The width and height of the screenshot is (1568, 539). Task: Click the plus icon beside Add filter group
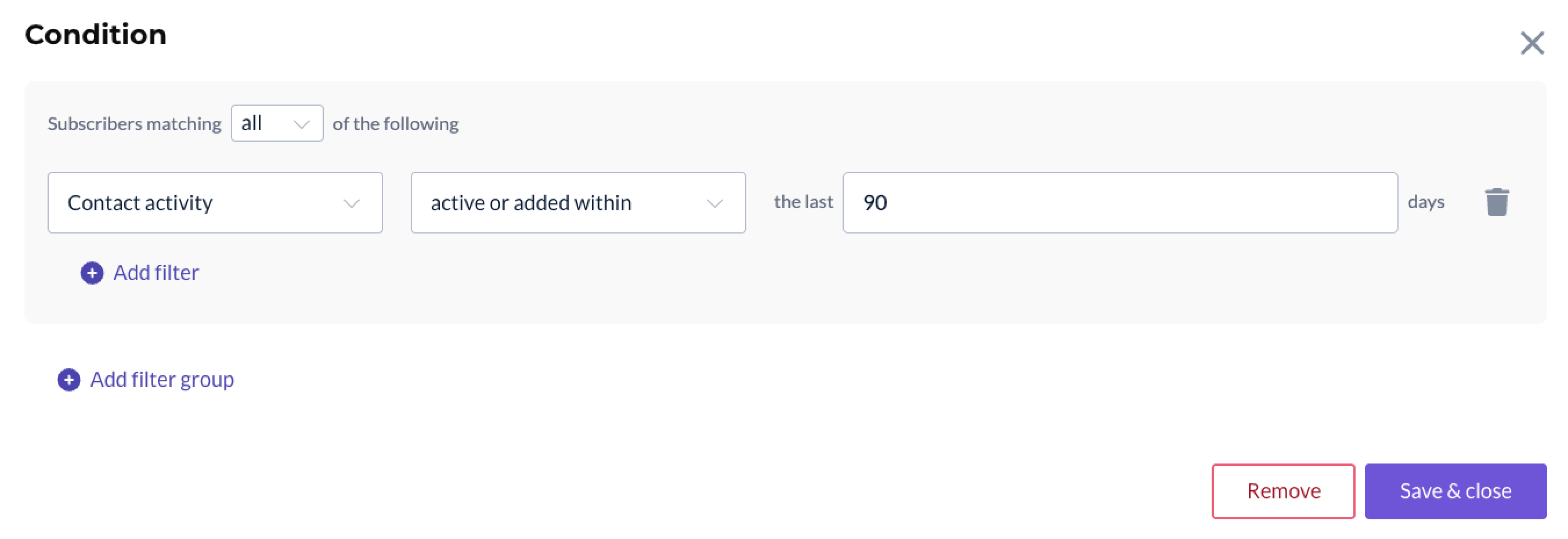69,379
